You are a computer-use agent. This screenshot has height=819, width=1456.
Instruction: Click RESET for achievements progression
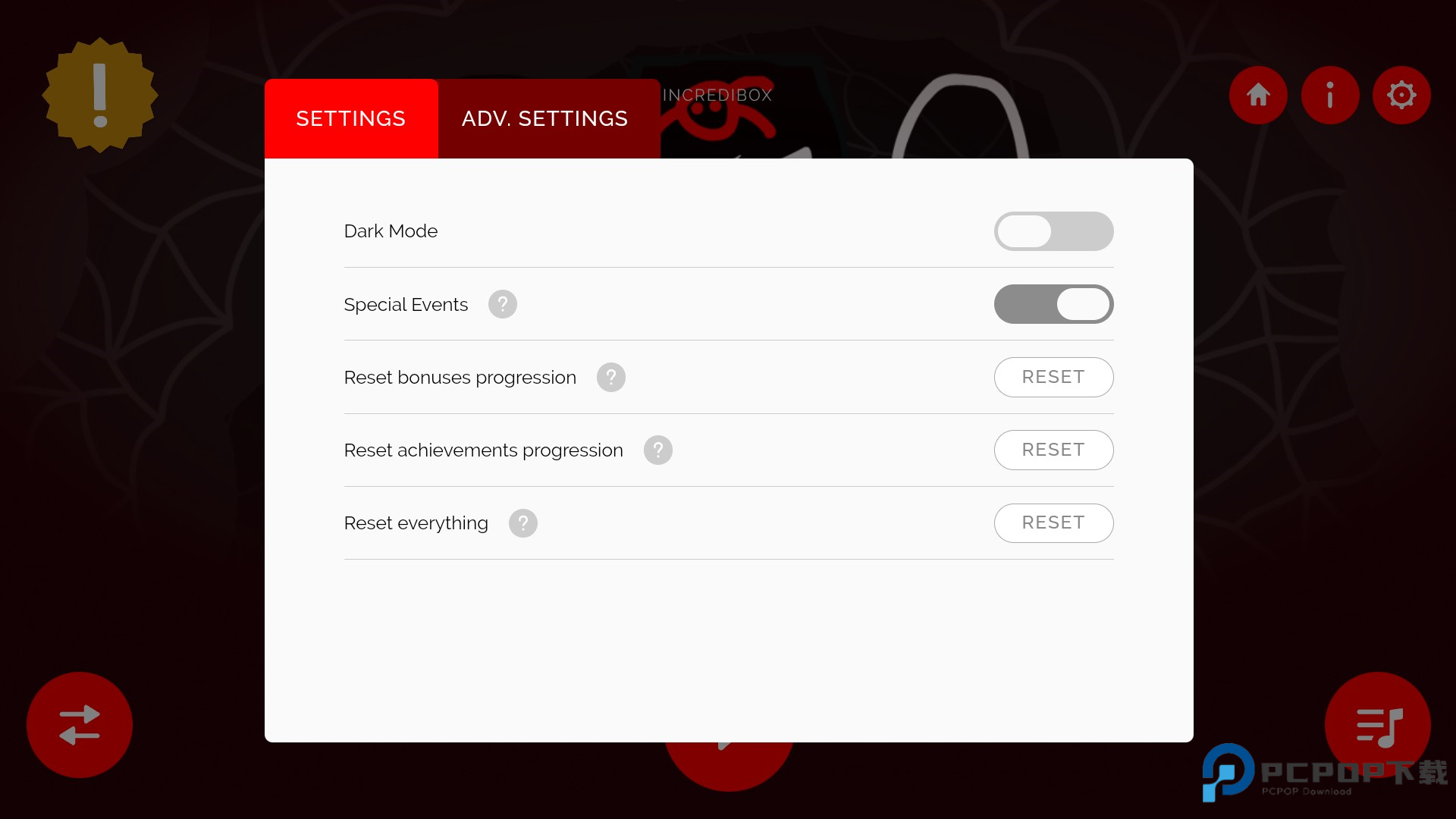tap(1053, 450)
